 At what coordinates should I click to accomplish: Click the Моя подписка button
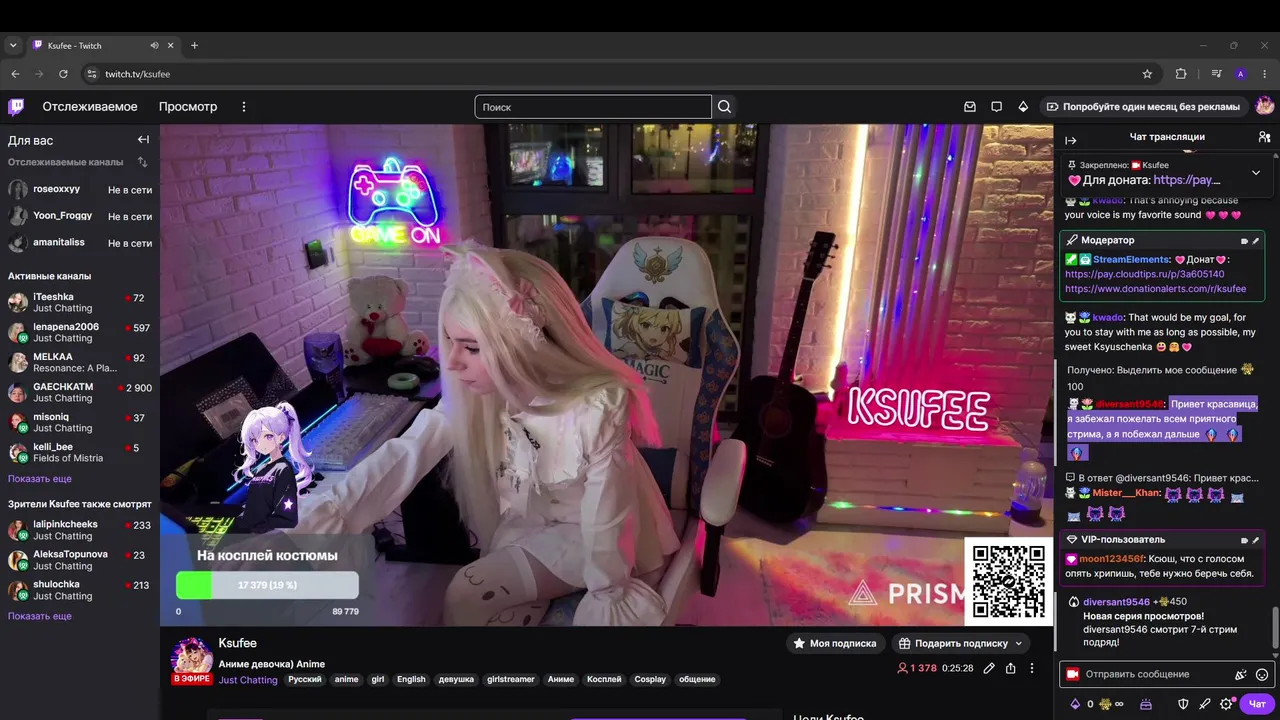(835, 643)
